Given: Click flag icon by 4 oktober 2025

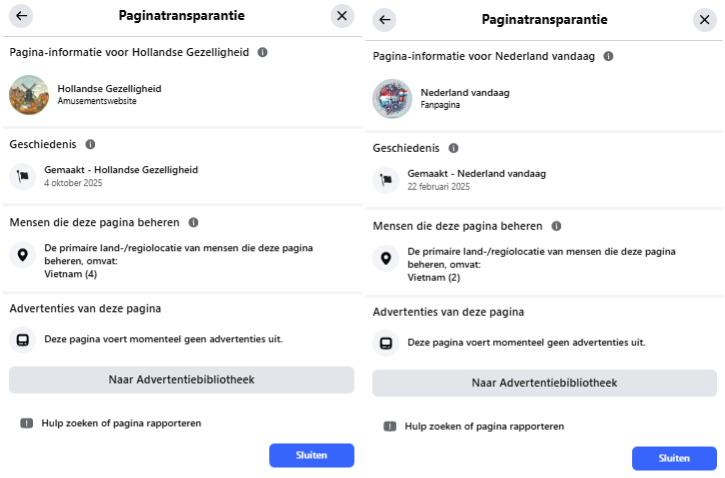Looking at the screenshot, I should [x=24, y=176].
